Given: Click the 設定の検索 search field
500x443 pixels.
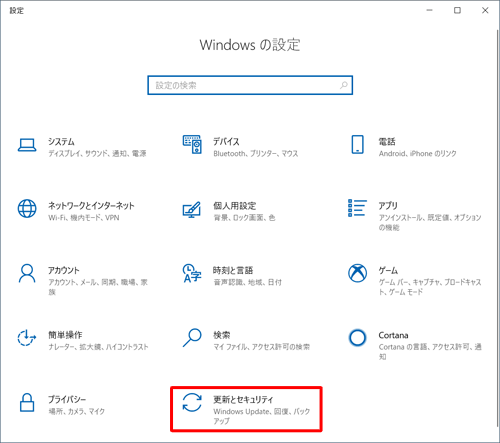Looking at the screenshot, I should tap(250, 85).
